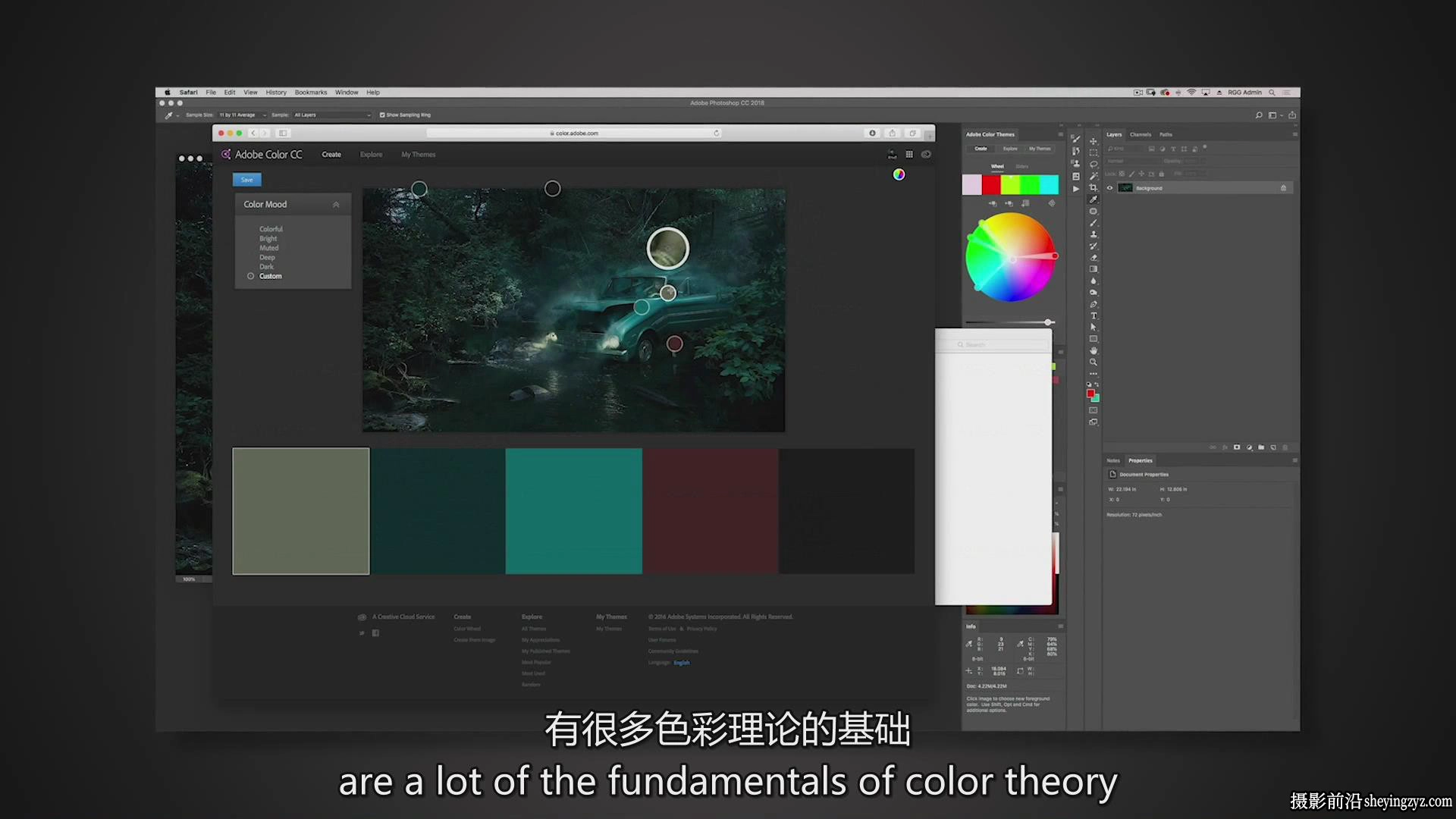Click the Photoshop search magnifier icon
The image size is (1456, 819).
(x=1259, y=115)
